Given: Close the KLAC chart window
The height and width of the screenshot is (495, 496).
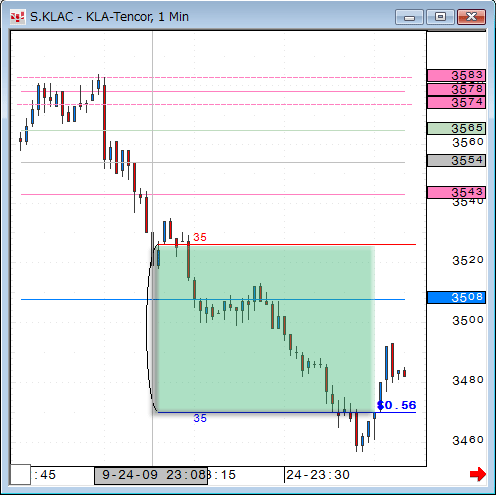Looking at the screenshot, I should tap(471, 17).
